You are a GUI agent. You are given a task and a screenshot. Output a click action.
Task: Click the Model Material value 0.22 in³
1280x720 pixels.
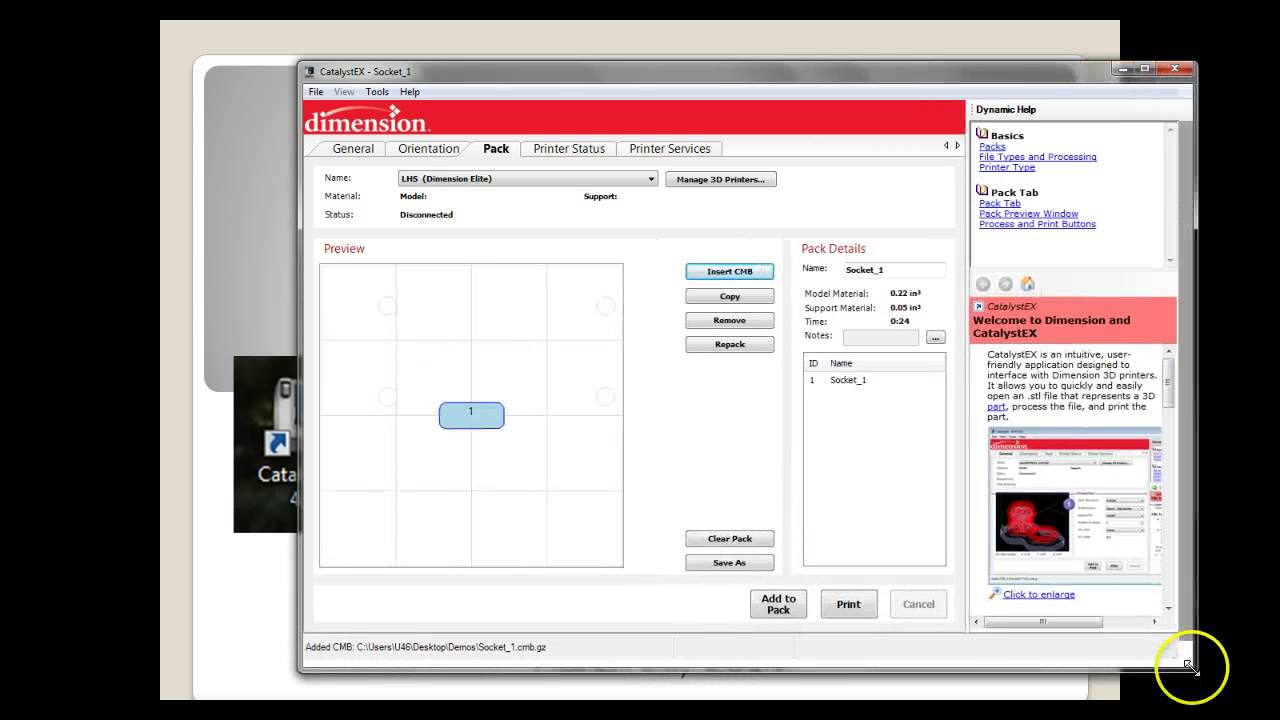click(906, 294)
